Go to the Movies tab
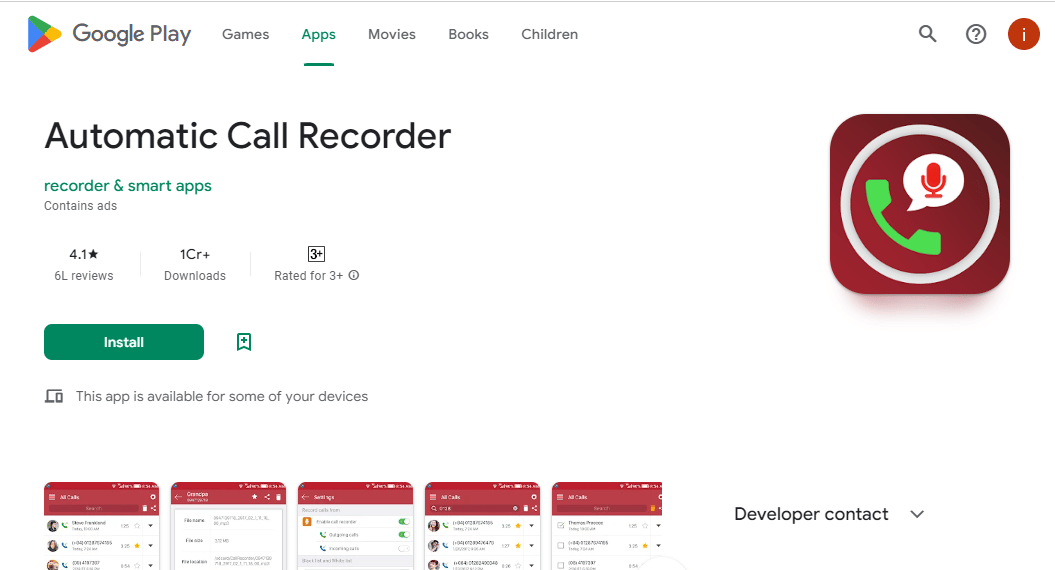 point(392,34)
